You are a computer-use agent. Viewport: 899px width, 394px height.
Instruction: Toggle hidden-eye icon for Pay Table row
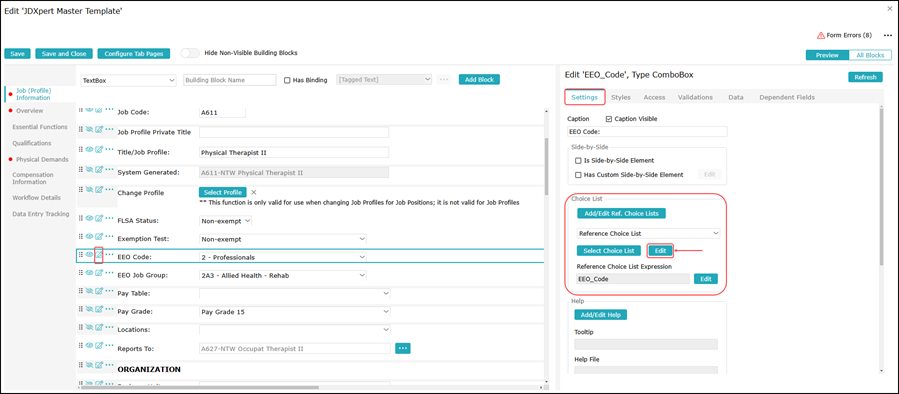89,291
